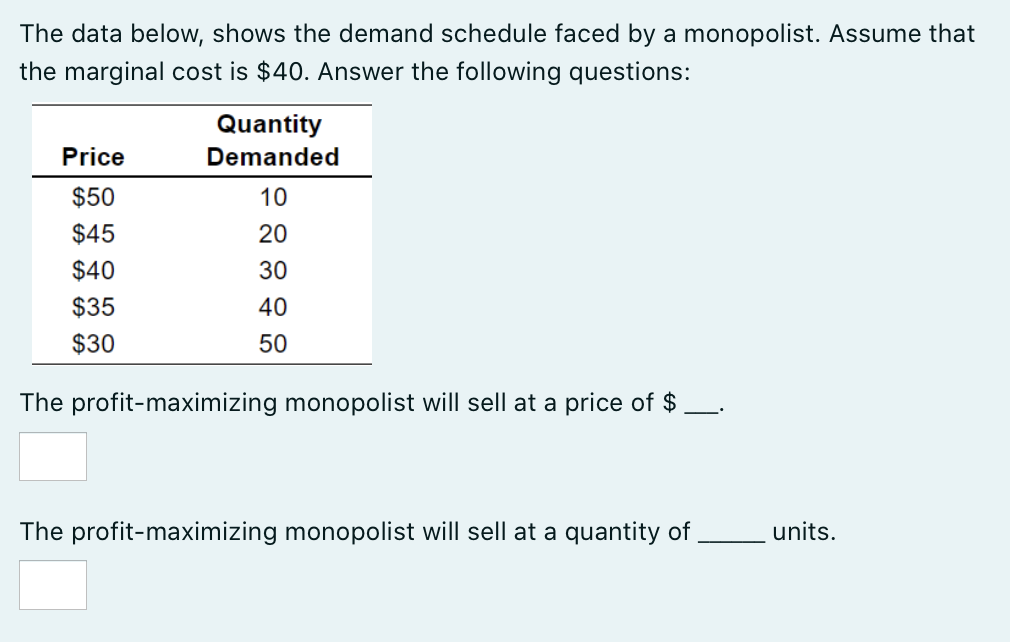
Task: Select the $40 price cell
Action: tap(94, 270)
